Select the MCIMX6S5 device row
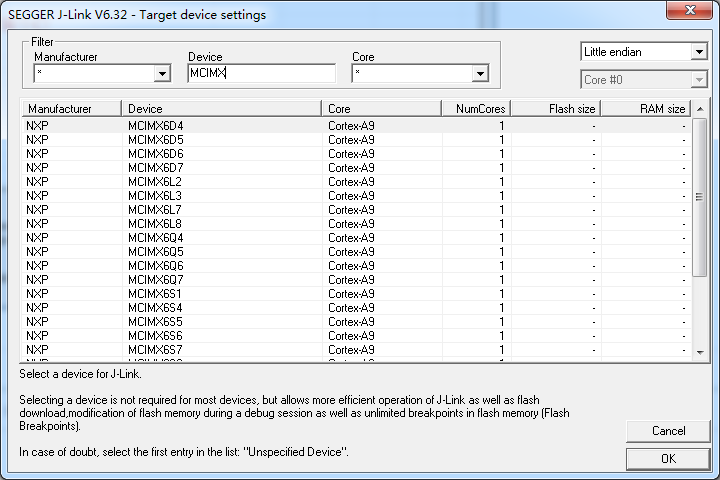This screenshot has height=480, width=720. (x=356, y=322)
